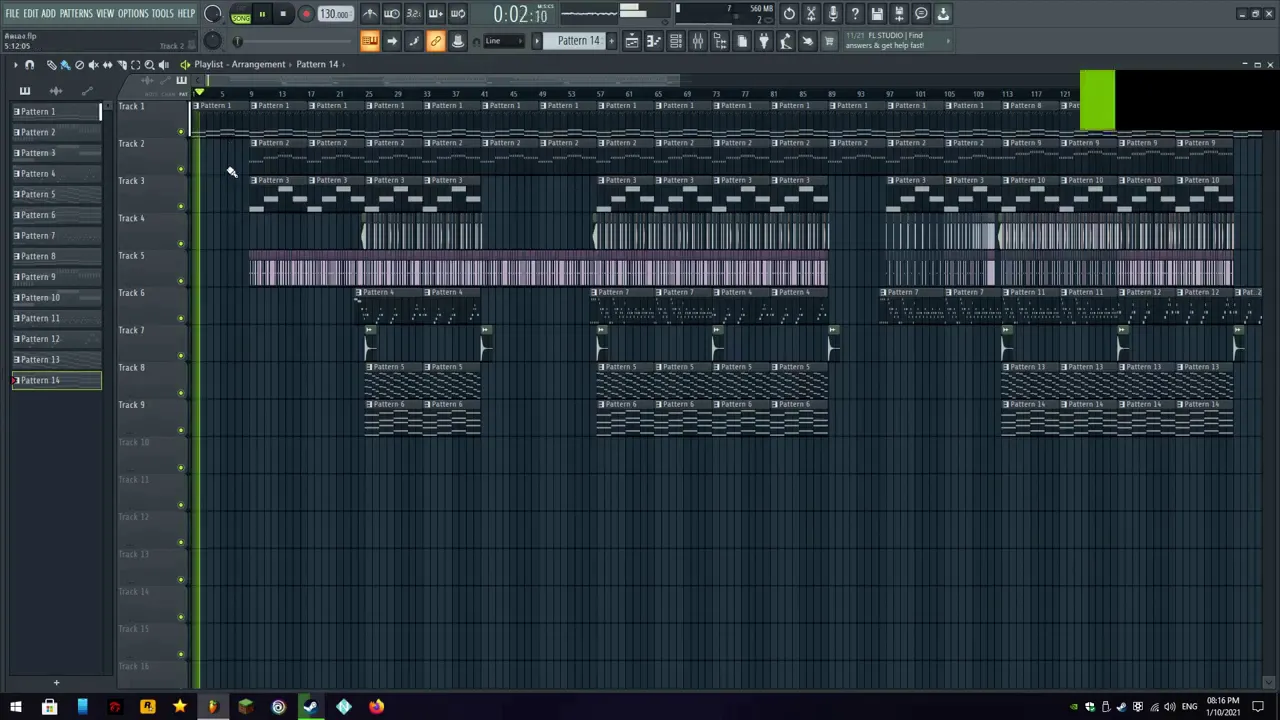Mute Track 9 with its green dot

pos(181,431)
